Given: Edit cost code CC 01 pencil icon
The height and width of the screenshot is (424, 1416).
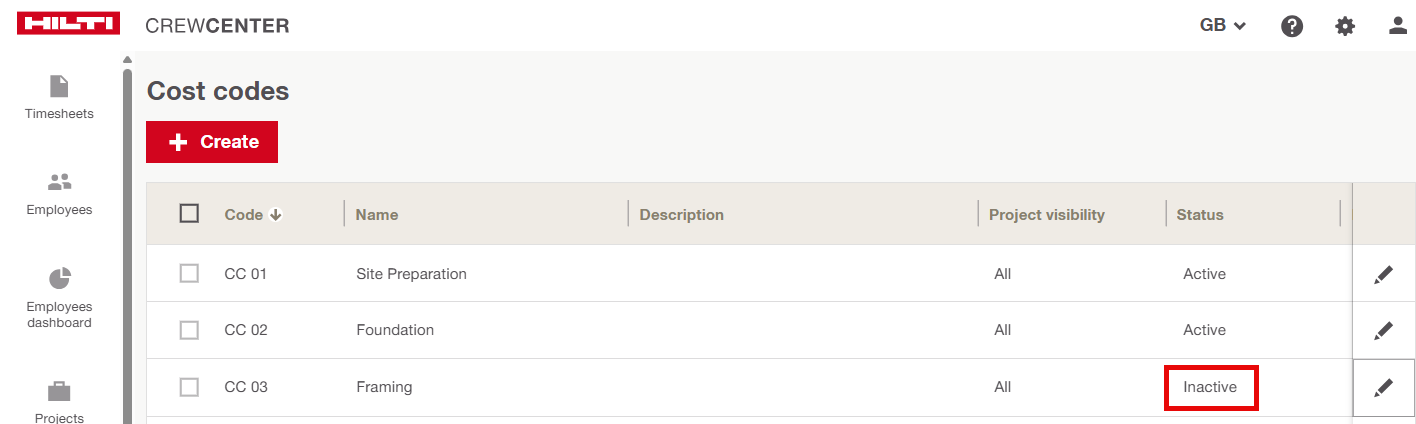Looking at the screenshot, I should [1383, 275].
